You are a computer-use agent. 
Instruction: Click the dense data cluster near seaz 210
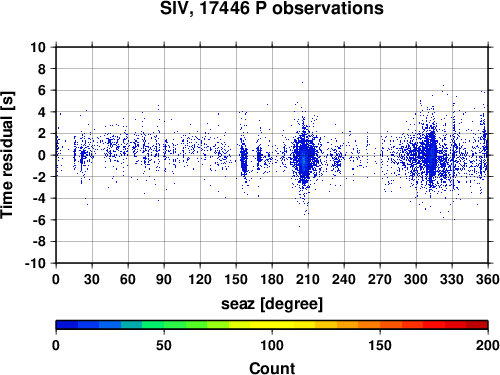point(304,158)
